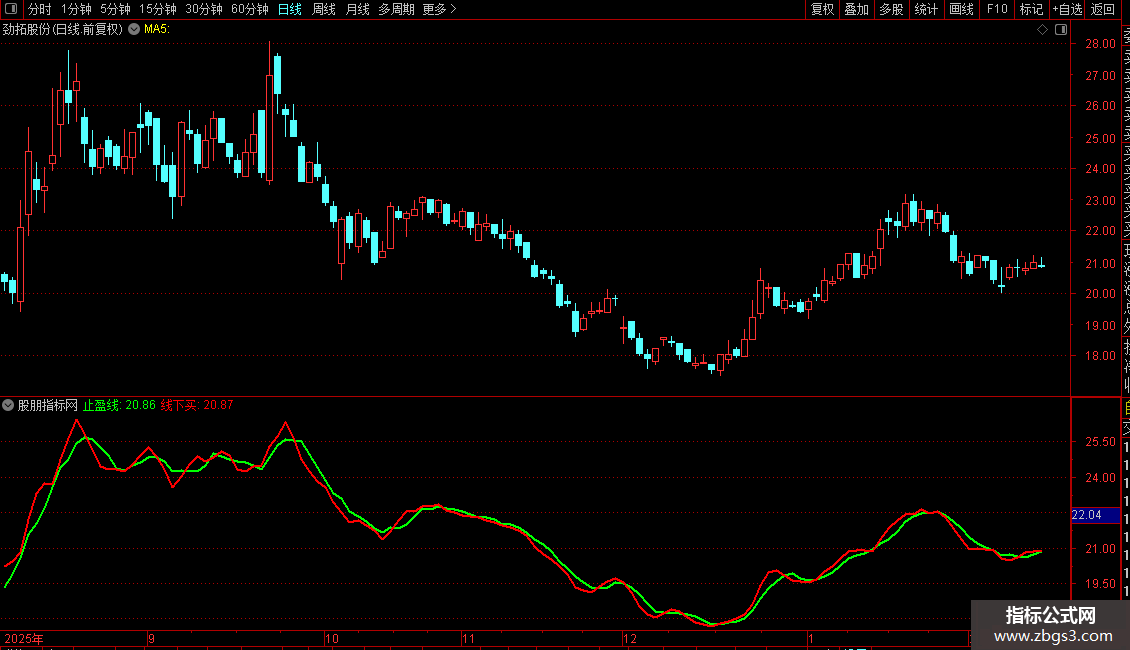Click the 股朋指标网 indicator name
The image size is (1130, 650).
point(48,406)
